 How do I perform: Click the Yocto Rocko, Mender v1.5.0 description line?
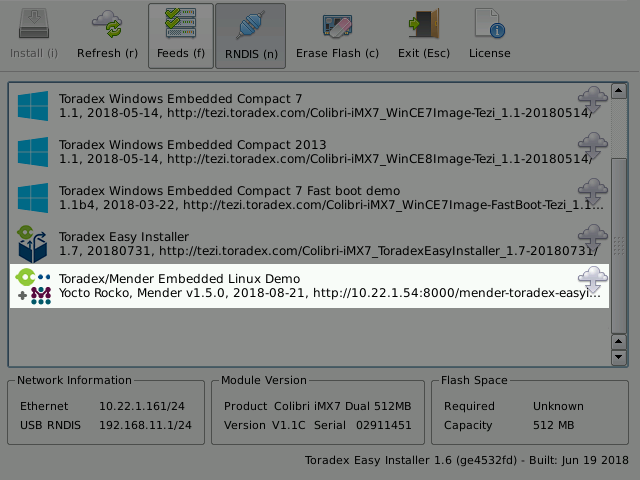click(x=330, y=293)
